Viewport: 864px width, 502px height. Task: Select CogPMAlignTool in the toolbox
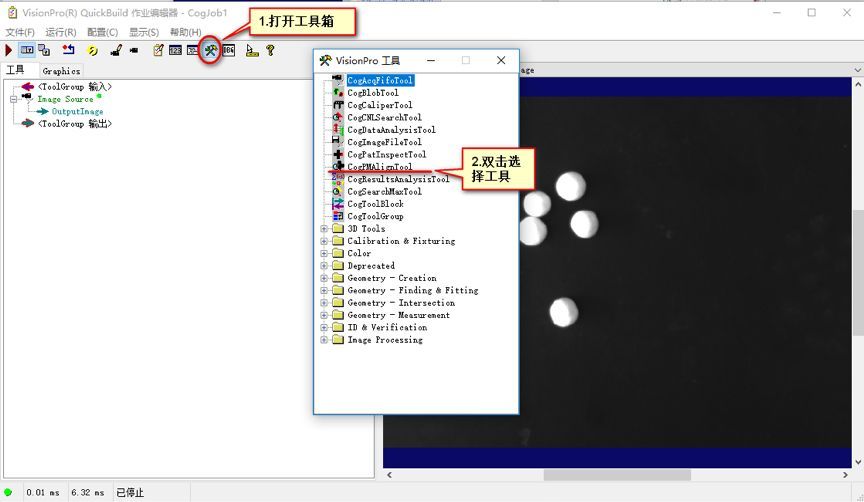click(380, 166)
